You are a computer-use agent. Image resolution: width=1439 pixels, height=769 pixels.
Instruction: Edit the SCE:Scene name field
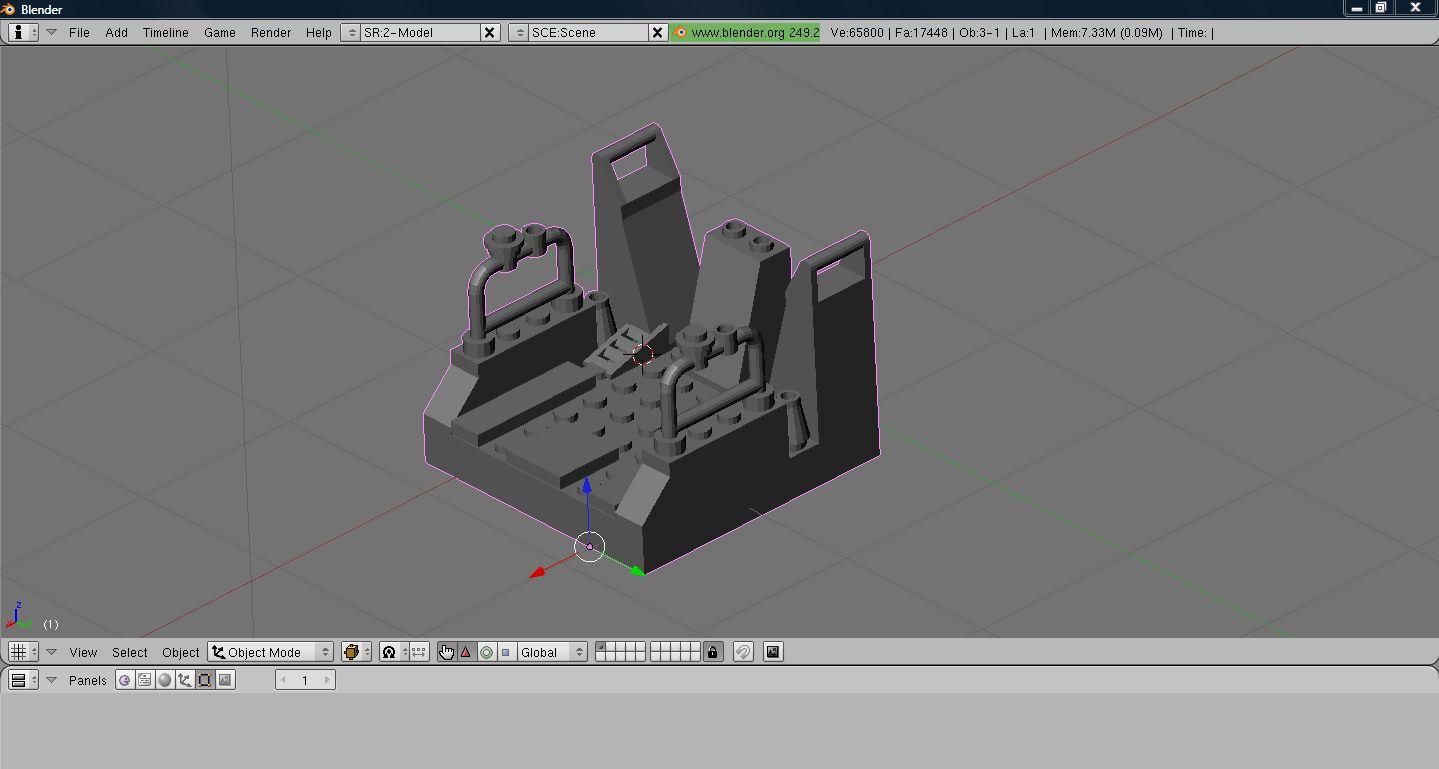coord(588,32)
